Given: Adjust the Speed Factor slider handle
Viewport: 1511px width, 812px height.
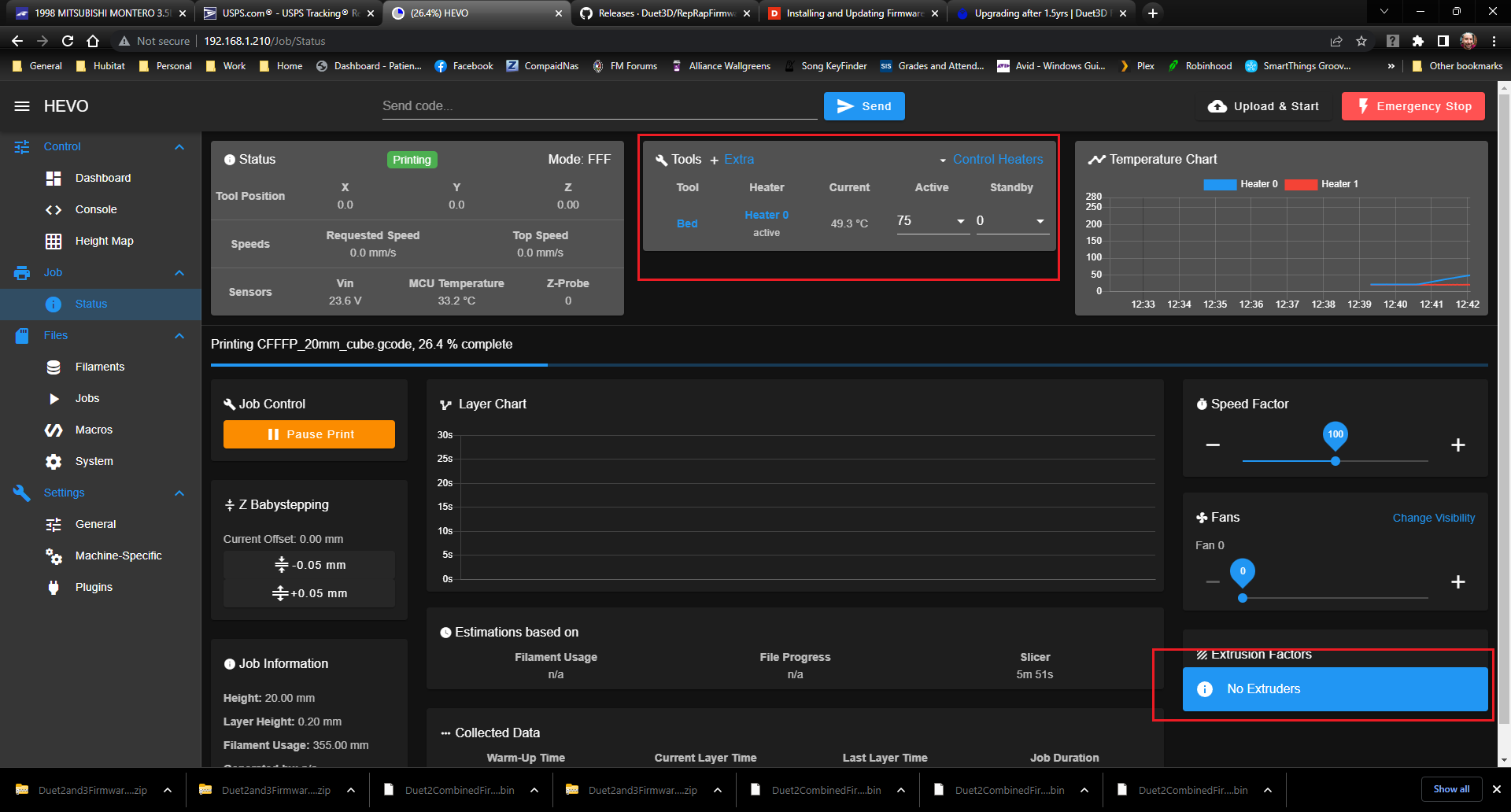Looking at the screenshot, I should point(1336,461).
